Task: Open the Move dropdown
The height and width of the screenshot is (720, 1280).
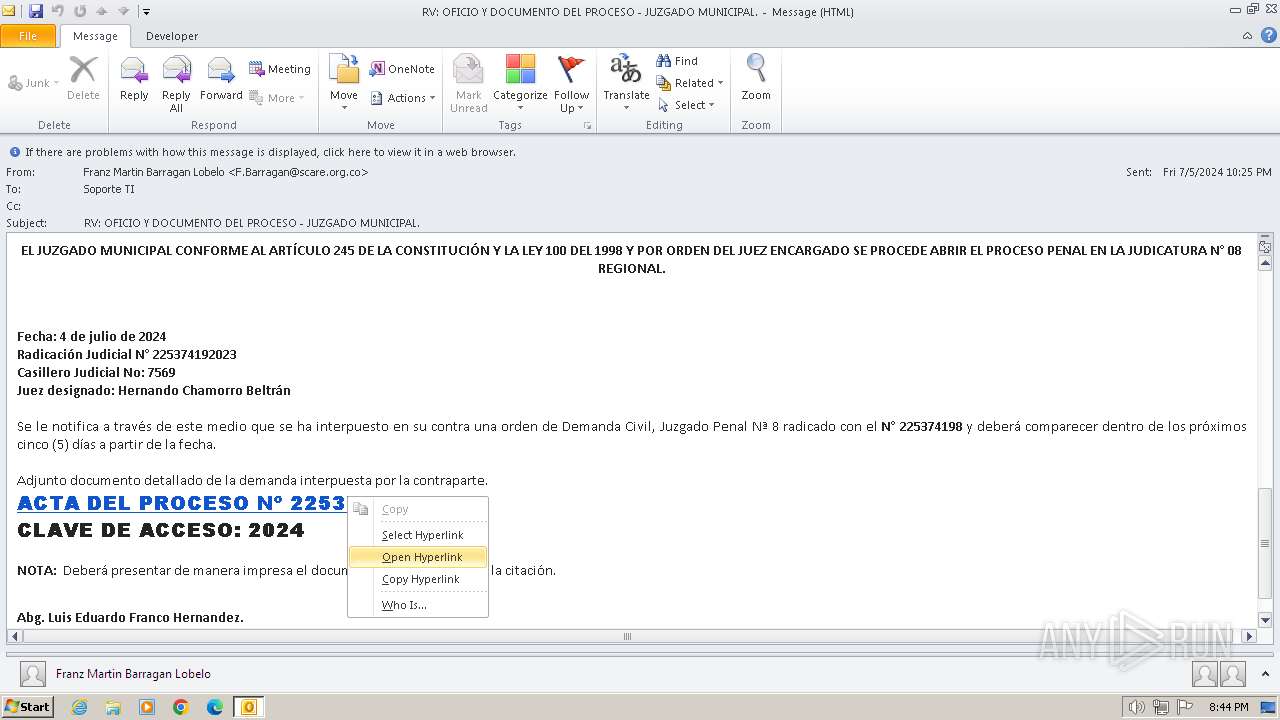Action: [344, 84]
